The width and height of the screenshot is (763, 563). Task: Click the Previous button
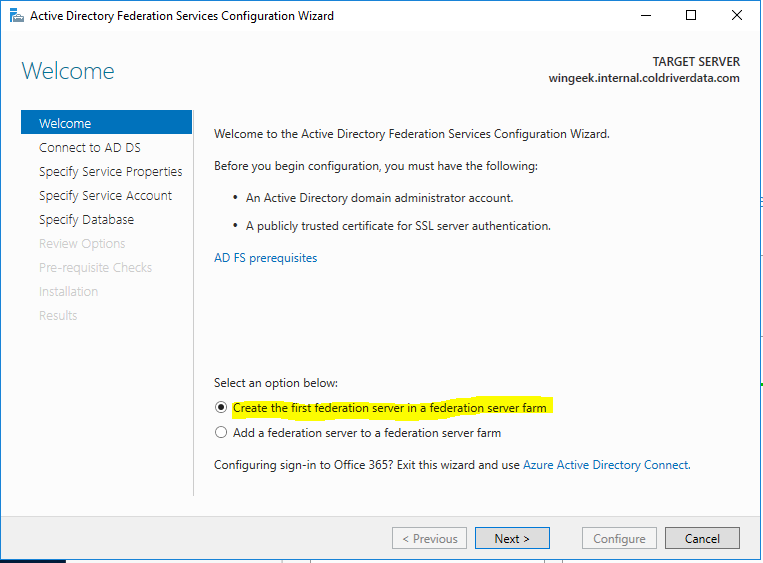pos(430,538)
